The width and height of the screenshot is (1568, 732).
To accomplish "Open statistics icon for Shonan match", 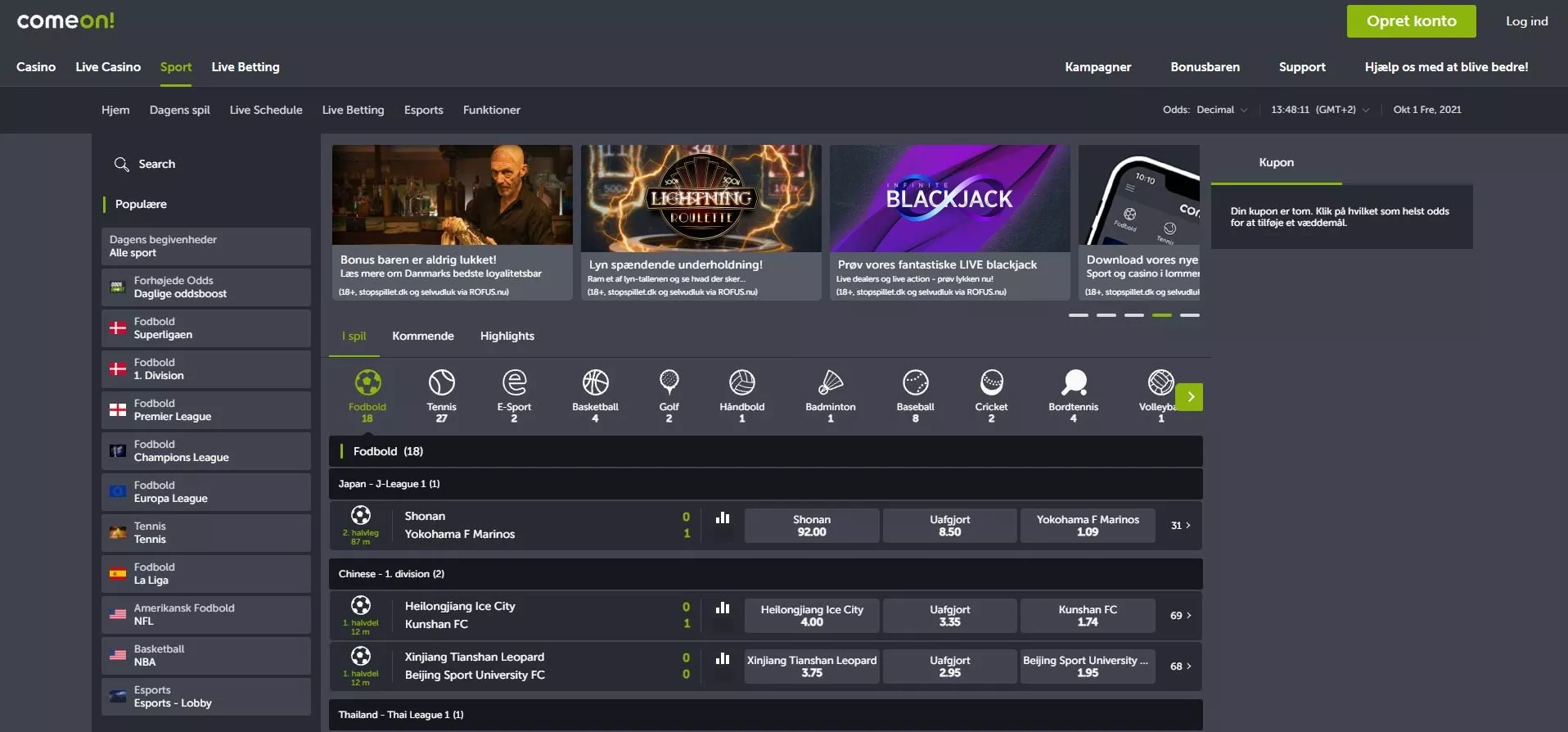I will 723,517.
